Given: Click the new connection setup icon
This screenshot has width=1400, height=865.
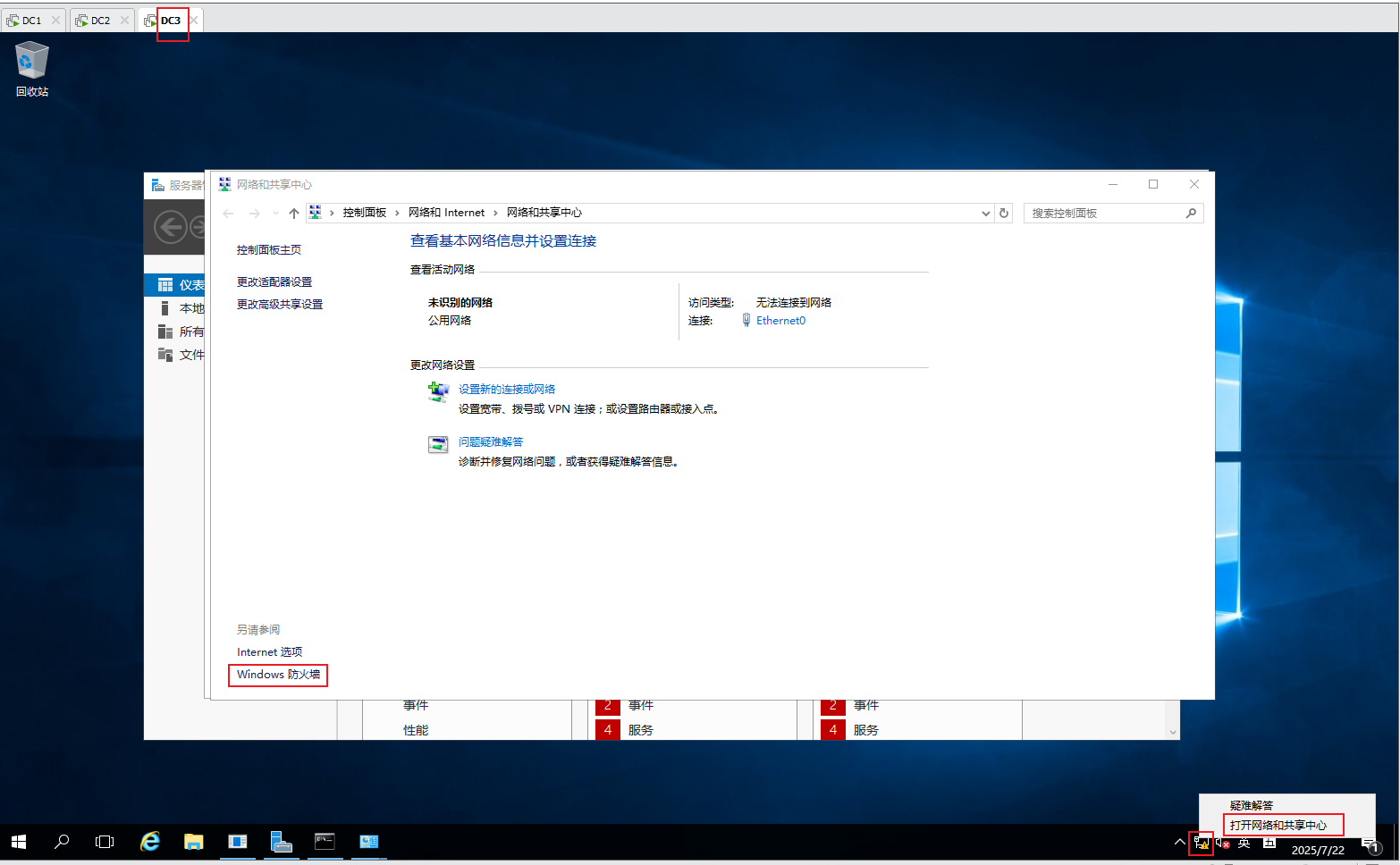Looking at the screenshot, I should [438, 391].
